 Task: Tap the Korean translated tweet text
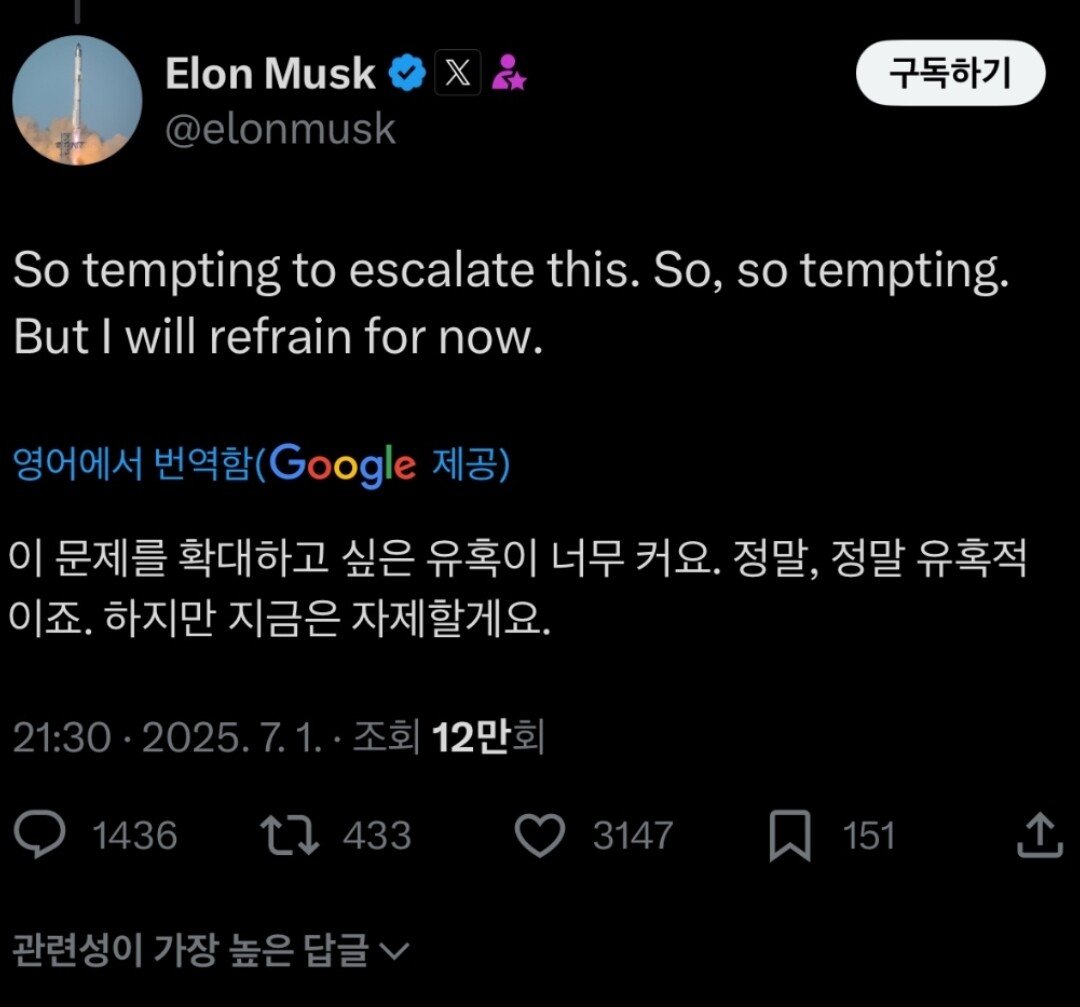coord(520,590)
